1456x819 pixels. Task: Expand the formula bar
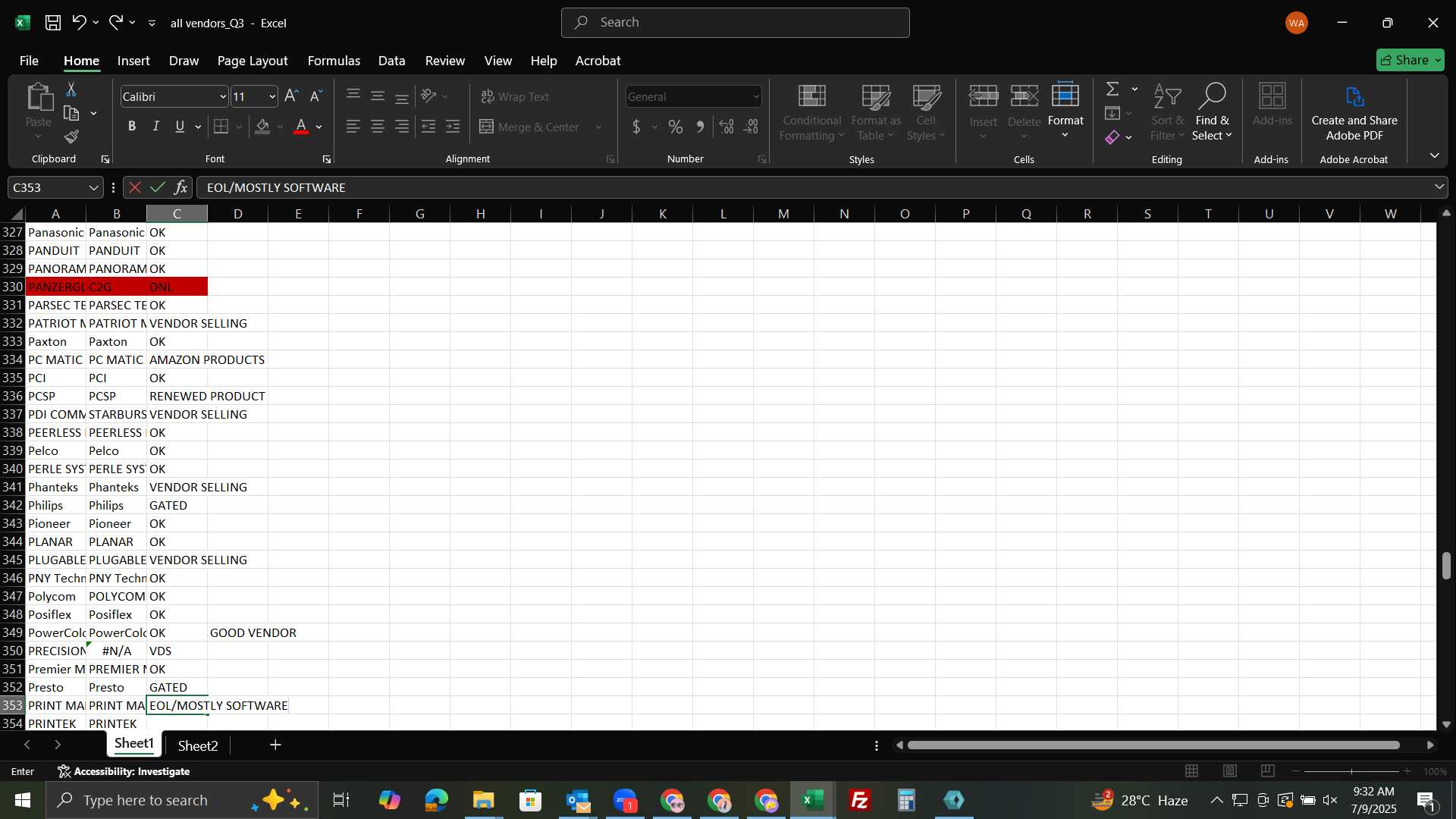(1439, 187)
